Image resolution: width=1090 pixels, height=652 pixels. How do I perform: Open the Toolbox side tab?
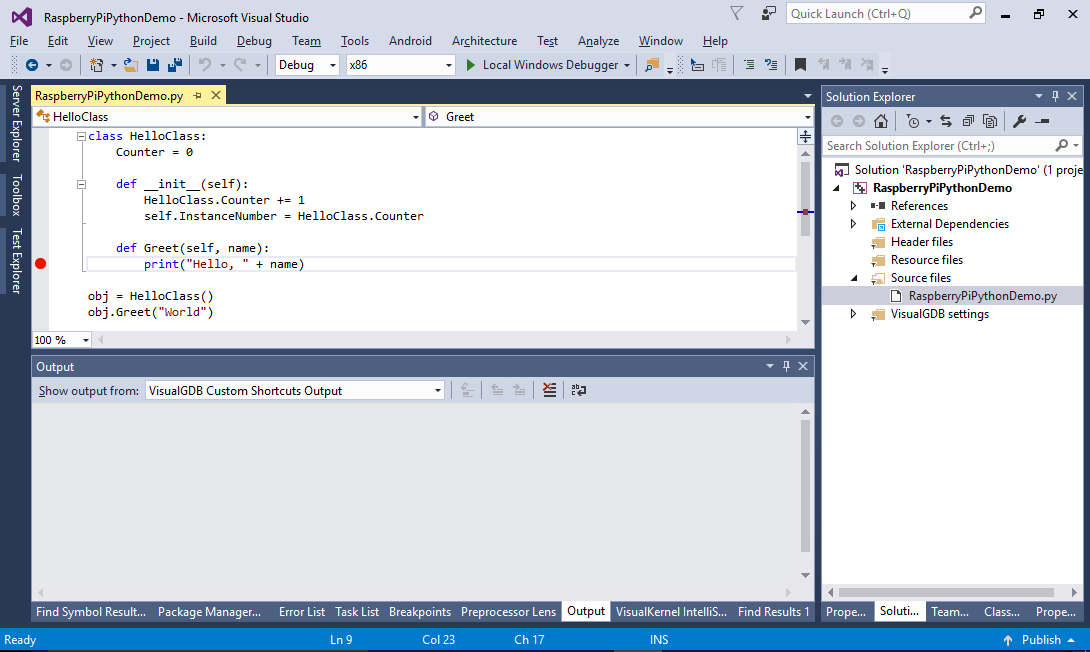coord(17,195)
